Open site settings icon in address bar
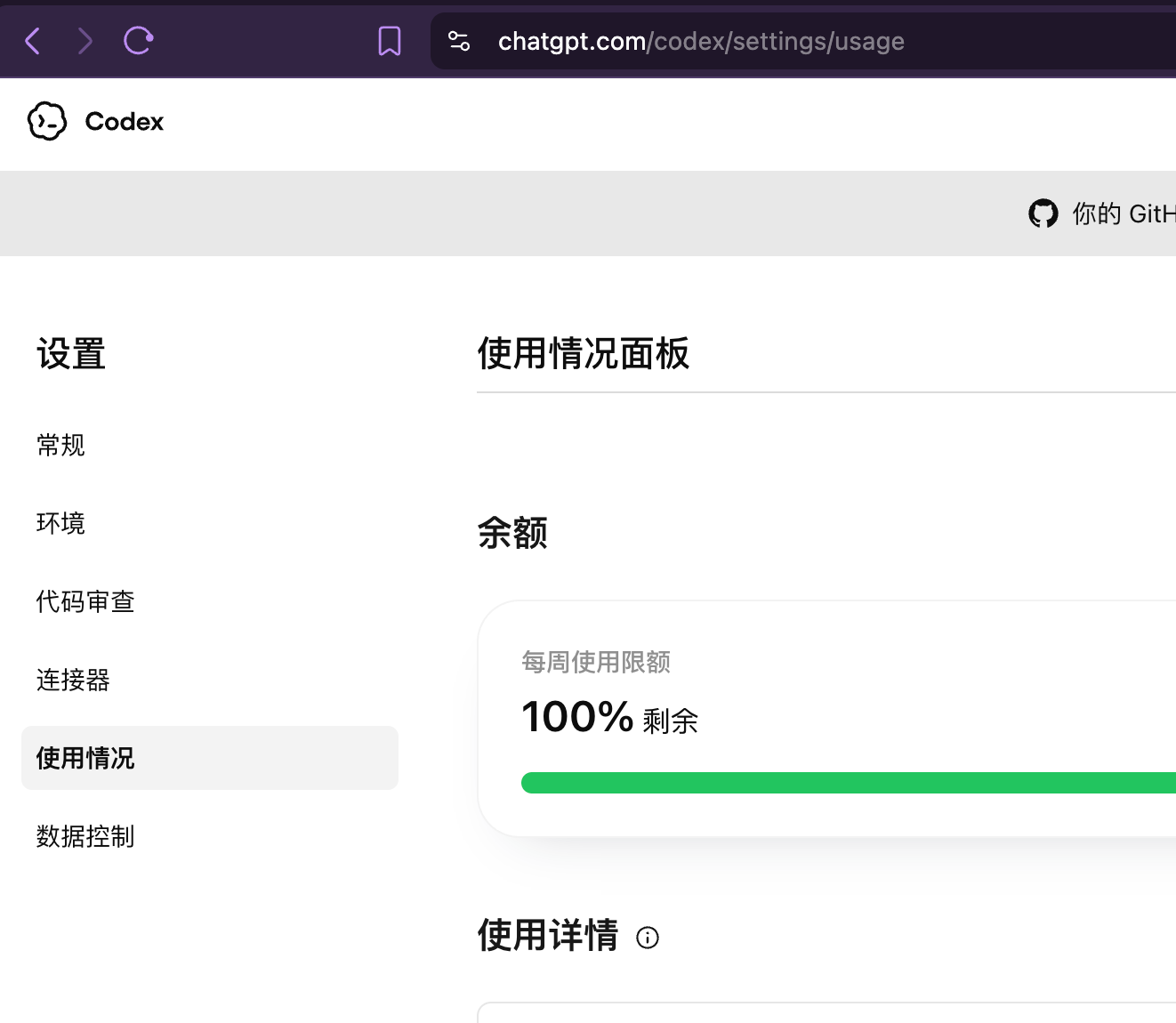This screenshot has height=1023, width=1176. click(x=459, y=41)
